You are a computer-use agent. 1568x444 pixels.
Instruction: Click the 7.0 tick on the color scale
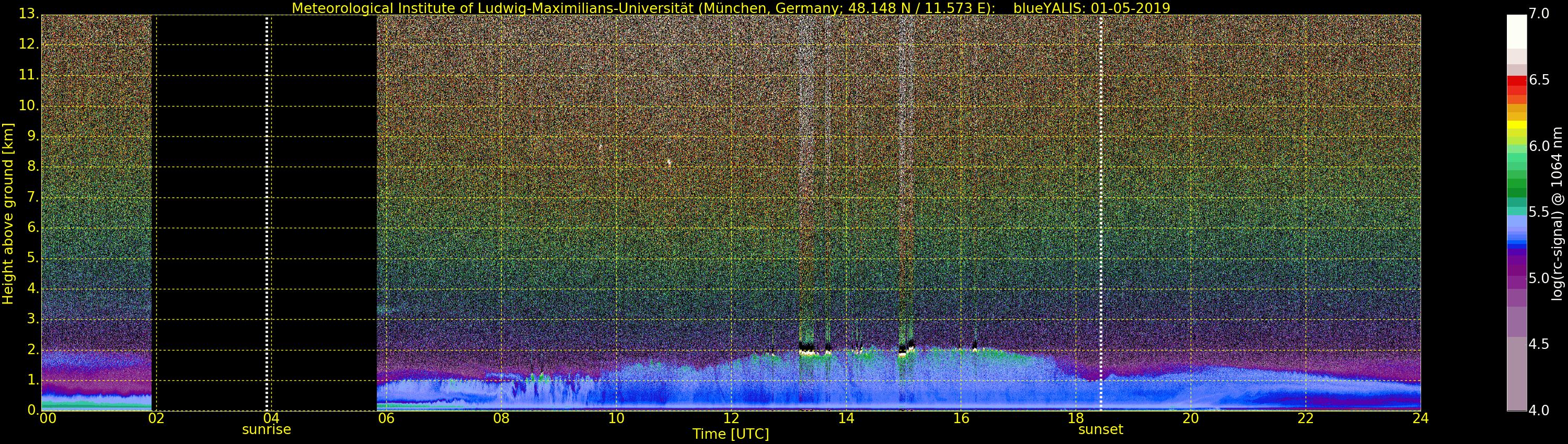pyautogui.click(x=1539, y=14)
